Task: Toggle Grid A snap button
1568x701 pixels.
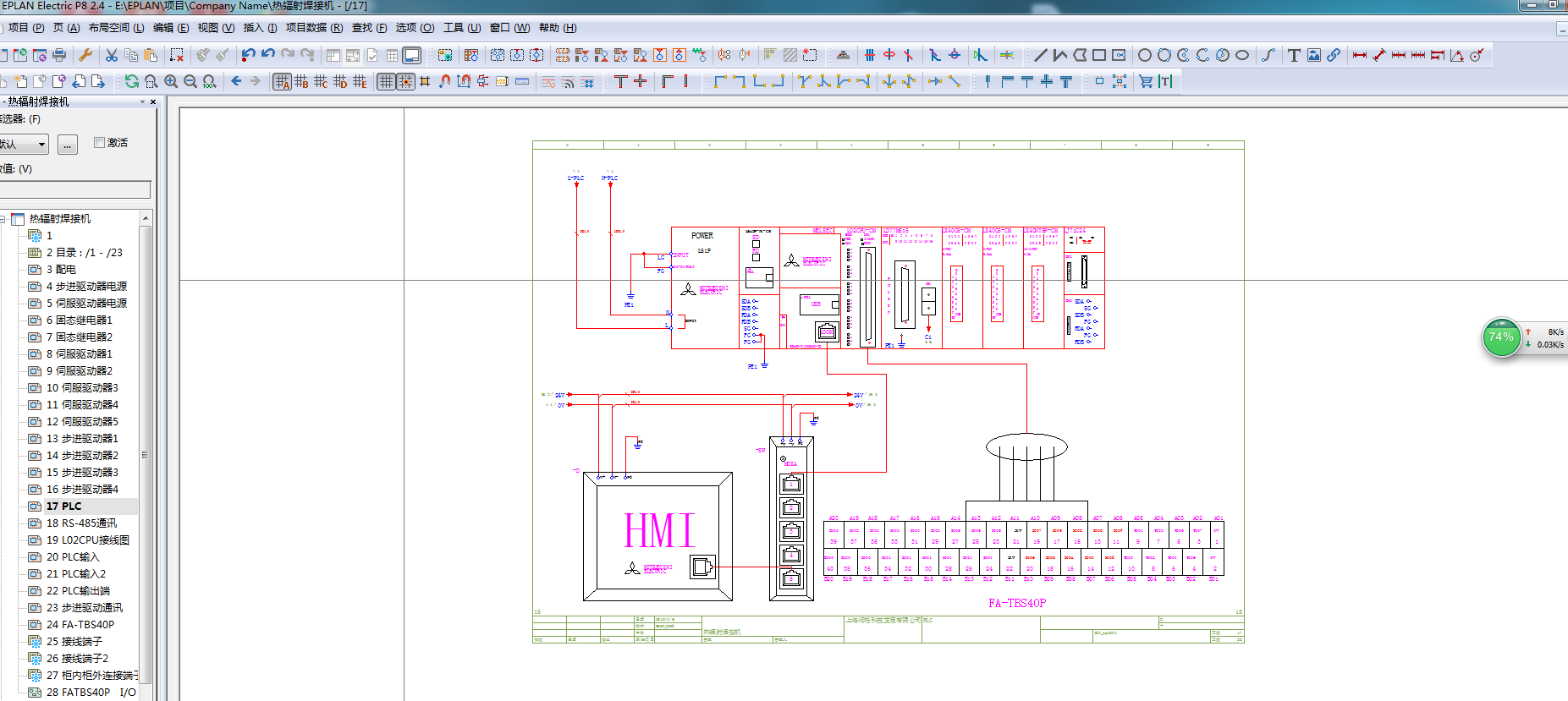Action: click(x=282, y=82)
